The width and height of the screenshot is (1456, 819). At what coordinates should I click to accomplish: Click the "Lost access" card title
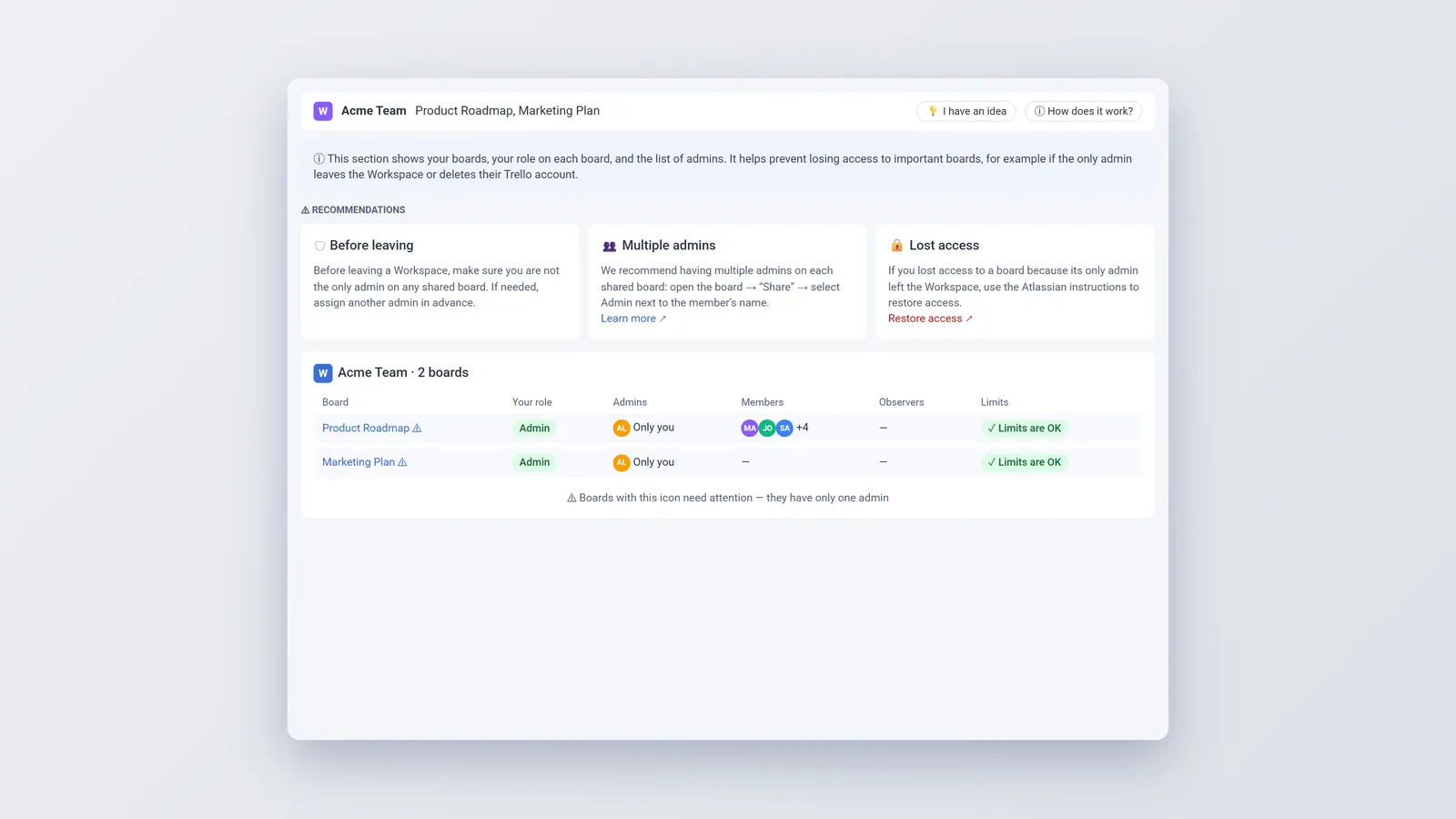click(x=945, y=246)
